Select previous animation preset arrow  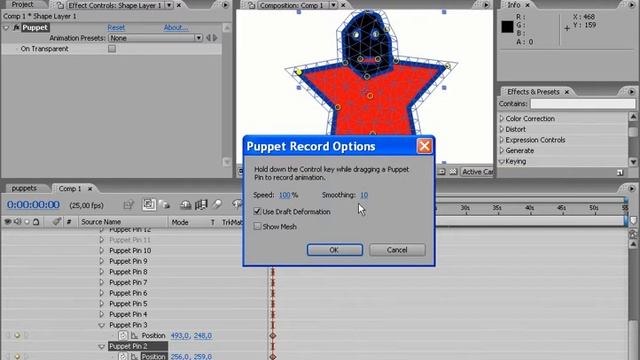[208, 38]
